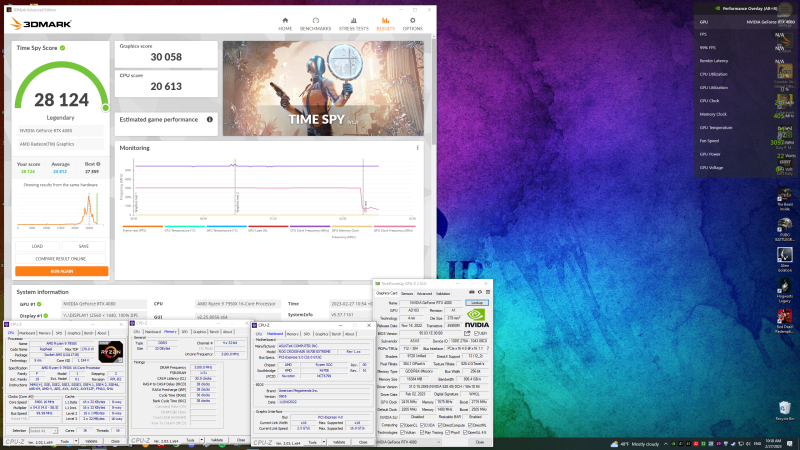The width and height of the screenshot is (800, 450).
Task: Show hidden tray icons chevron
Action: [666, 444]
